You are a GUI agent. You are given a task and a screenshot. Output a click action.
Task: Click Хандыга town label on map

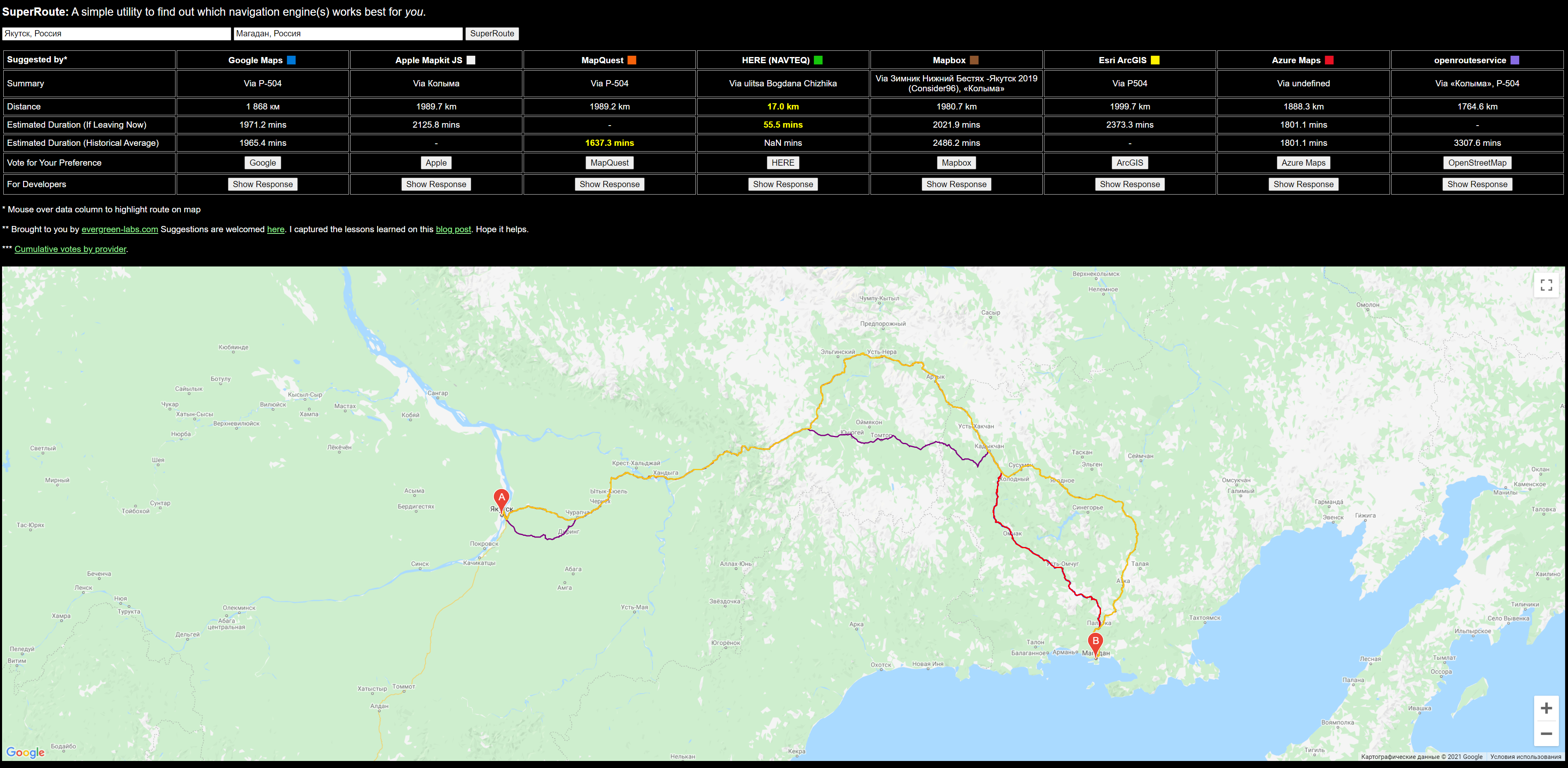(x=665, y=473)
